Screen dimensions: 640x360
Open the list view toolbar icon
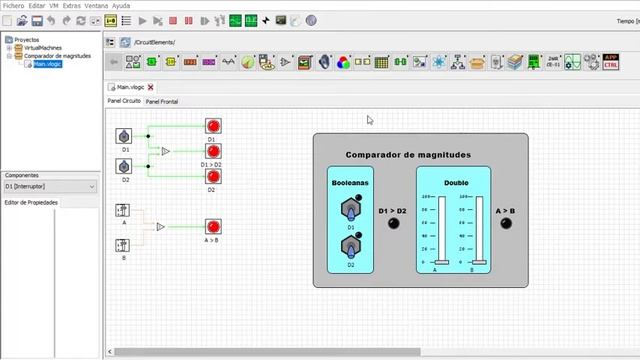126,20
